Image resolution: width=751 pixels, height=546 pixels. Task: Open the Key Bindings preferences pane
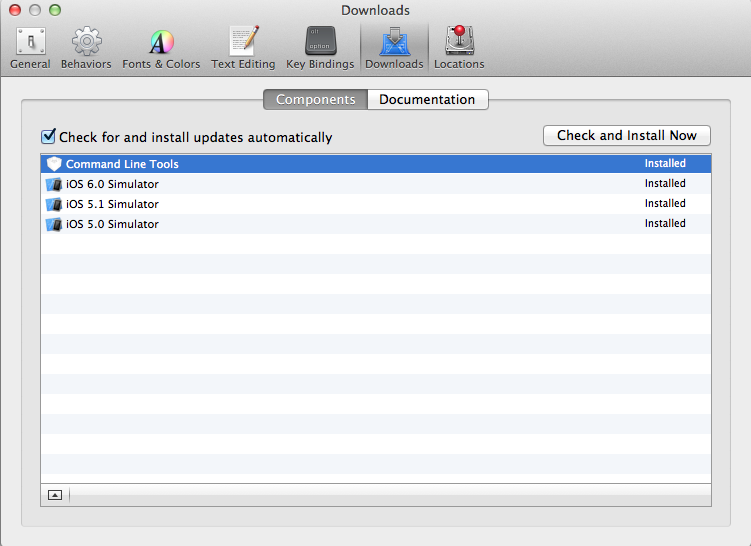pos(320,48)
